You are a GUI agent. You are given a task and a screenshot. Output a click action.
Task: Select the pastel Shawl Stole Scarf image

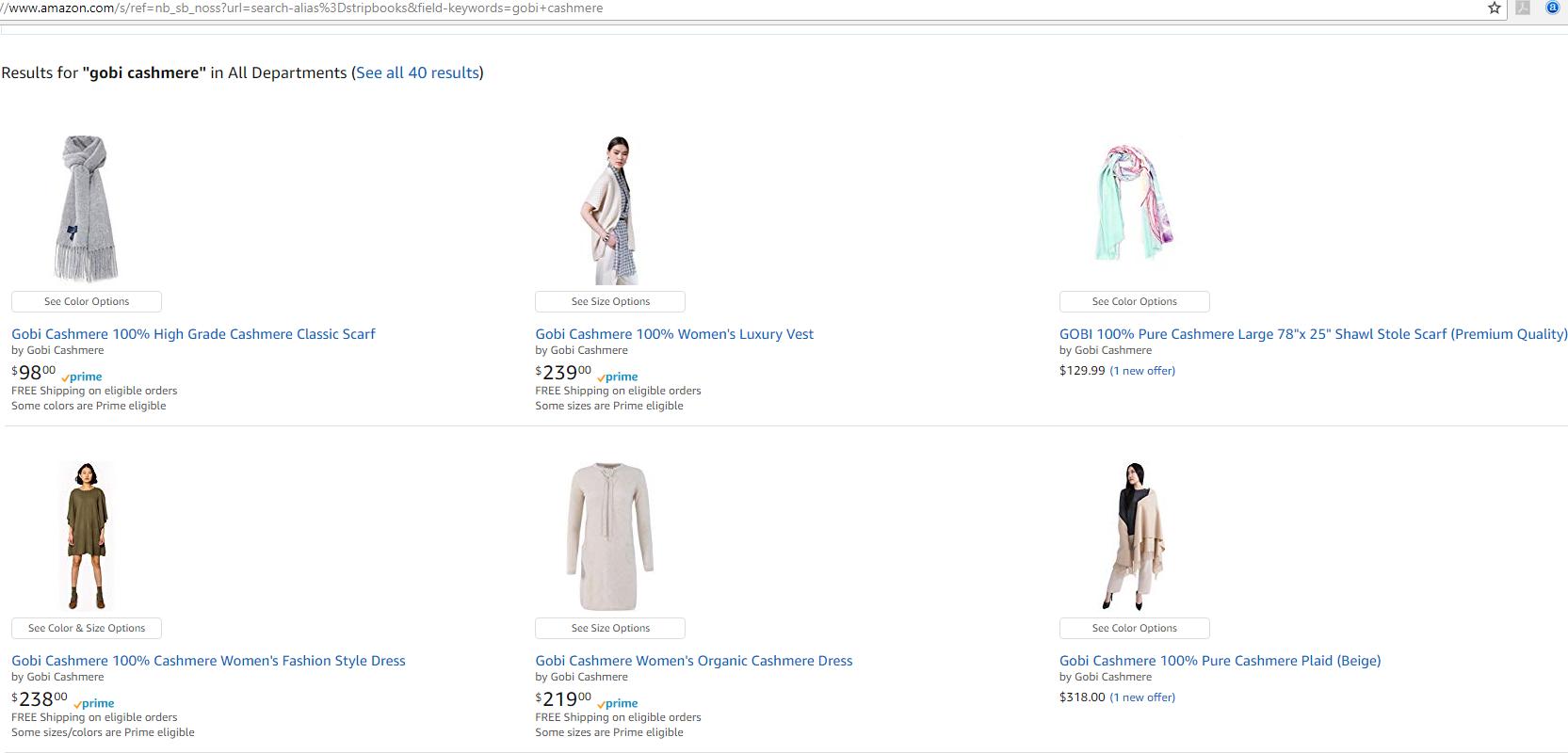tap(1134, 203)
